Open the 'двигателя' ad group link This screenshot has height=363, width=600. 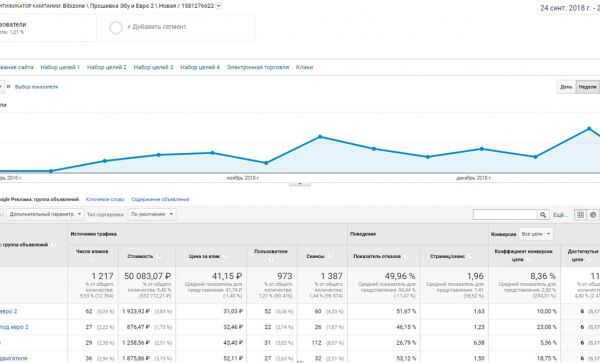(x=13, y=358)
